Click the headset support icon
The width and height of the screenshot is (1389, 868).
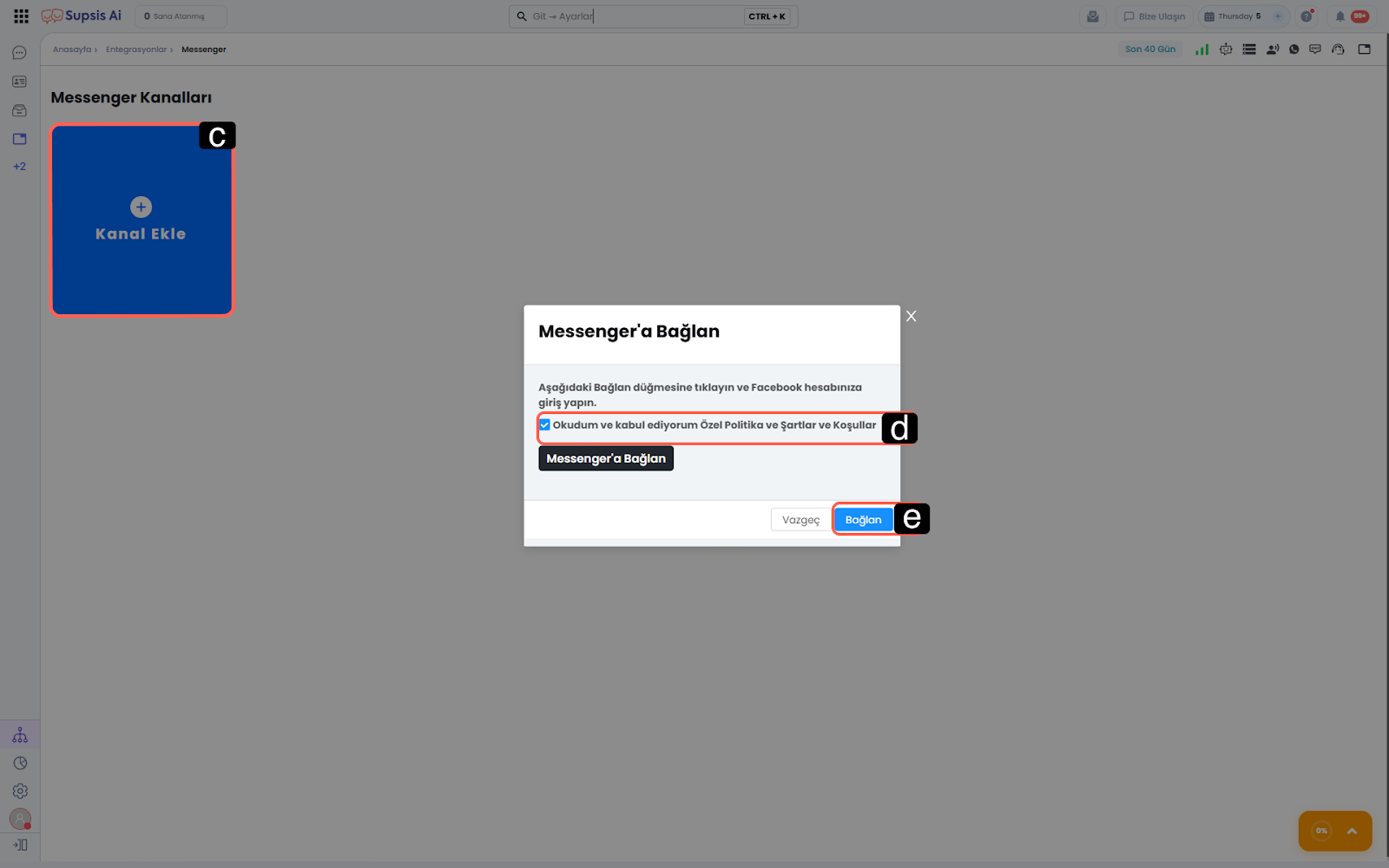click(1338, 49)
